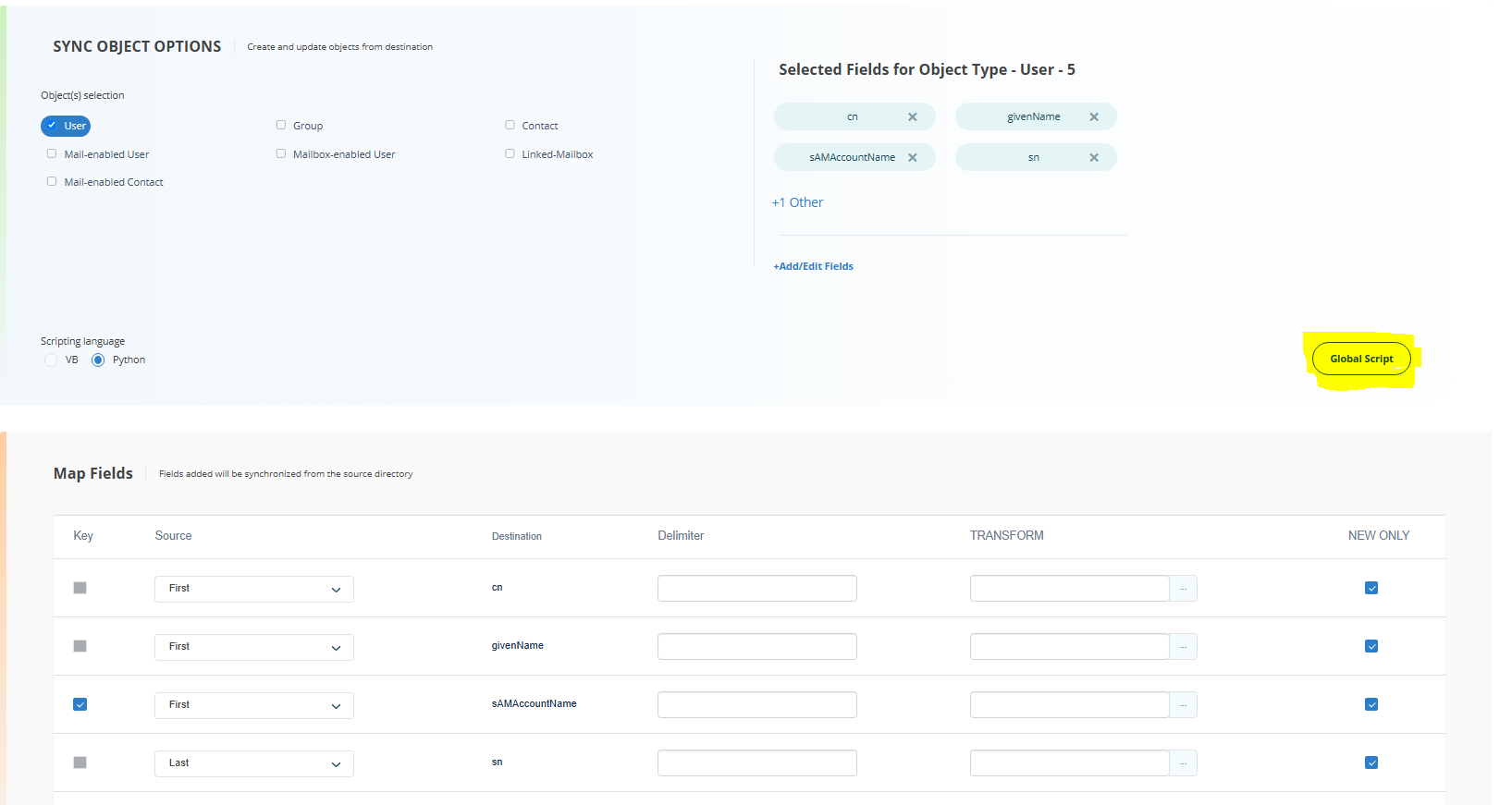Open the +Add/Edit Fields link

813,266
